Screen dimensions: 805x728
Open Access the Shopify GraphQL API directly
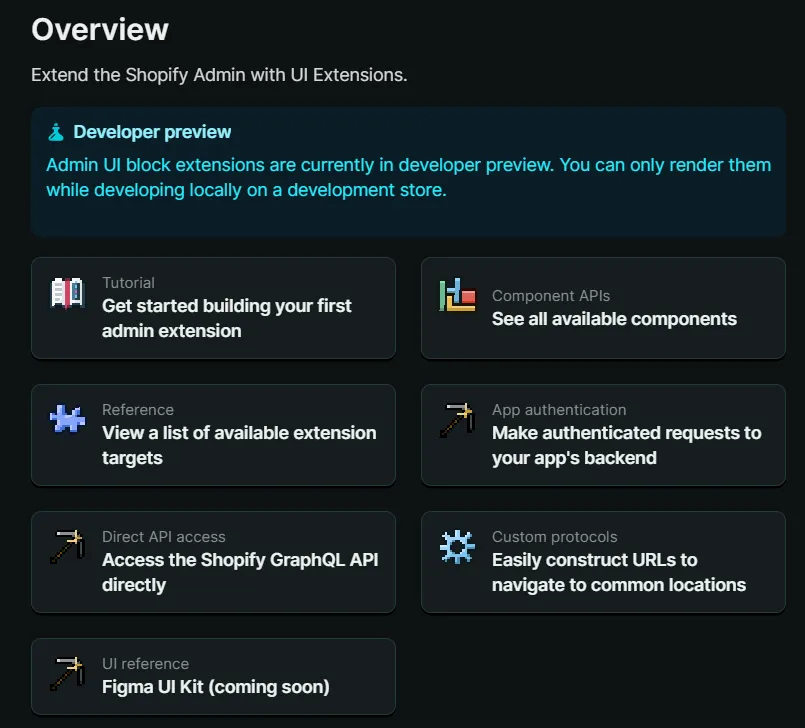(x=240, y=572)
